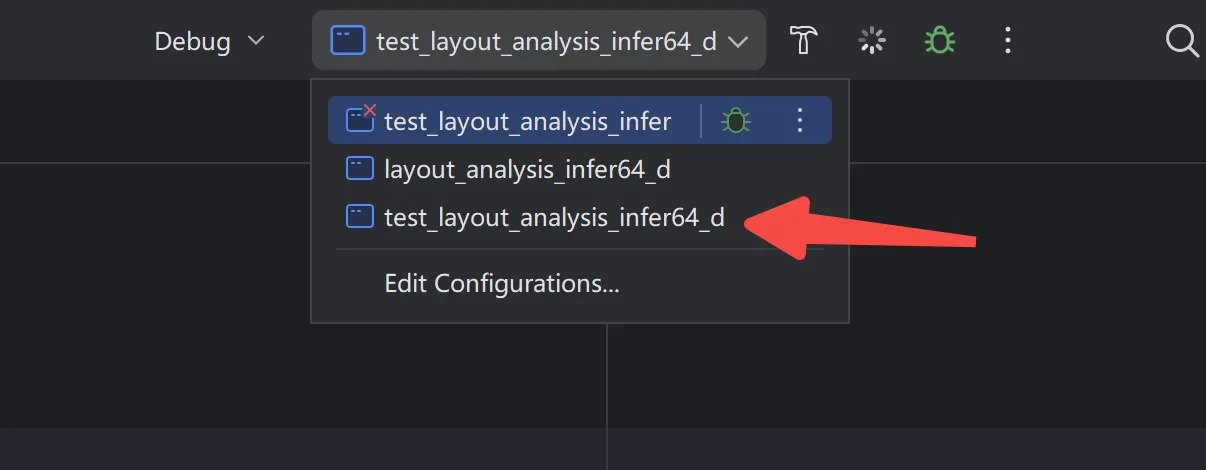The width and height of the screenshot is (1206, 470).
Task: Click the vertical dots More Actions in toolbar
Action: tap(1007, 40)
